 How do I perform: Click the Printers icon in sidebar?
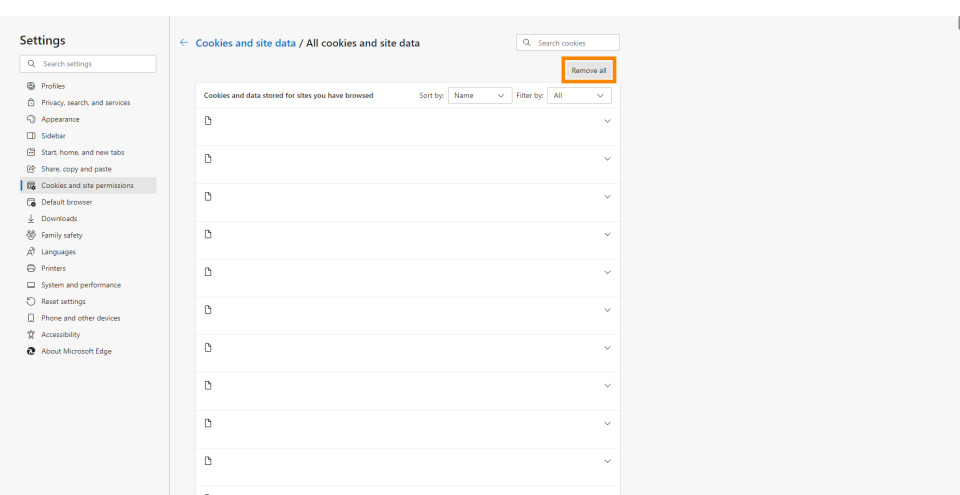31,268
